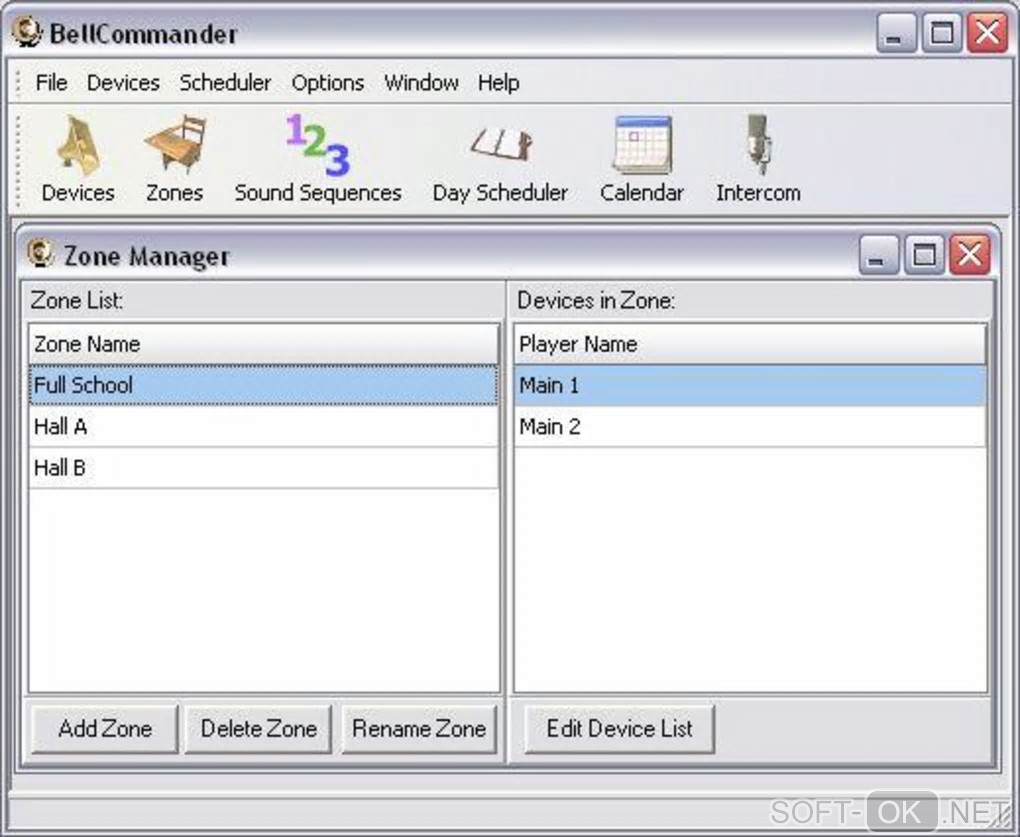This screenshot has width=1020, height=837.
Task: Open the File menu
Action: 51,83
